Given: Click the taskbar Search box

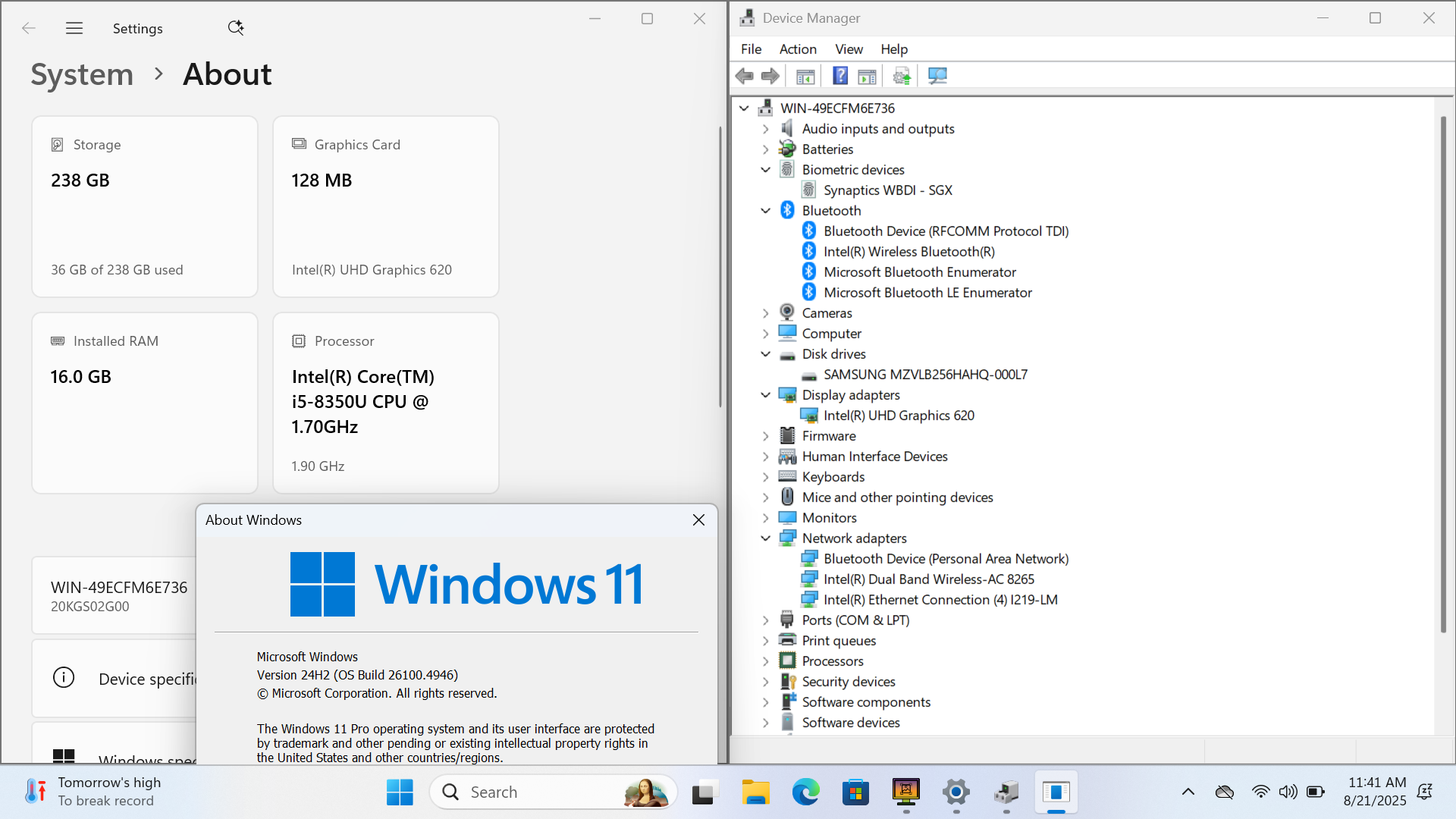Looking at the screenshot, I should [554, 792].
